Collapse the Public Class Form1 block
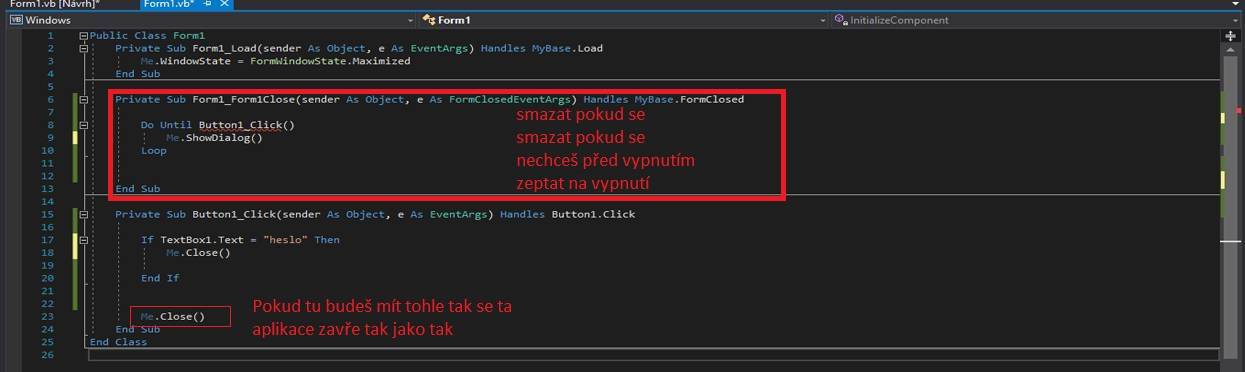1245x372 pixels. pos(83,35)
